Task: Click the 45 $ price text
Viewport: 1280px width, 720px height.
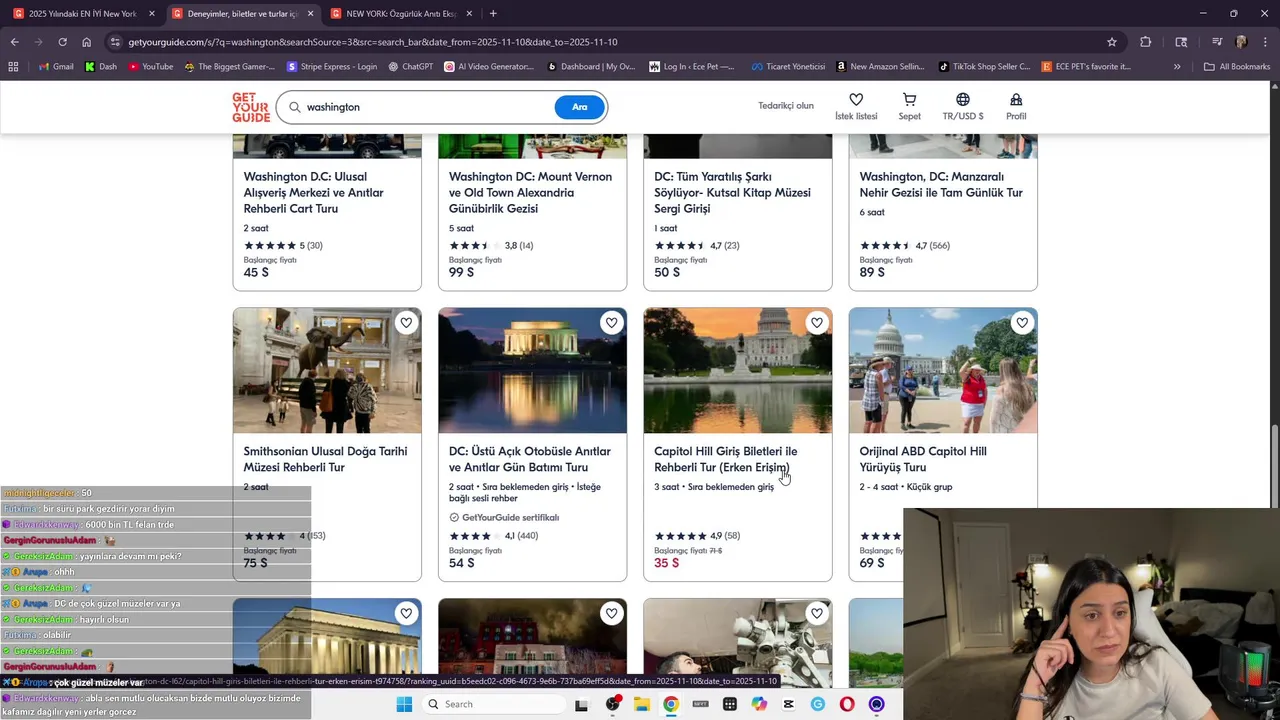Action: (256, 273)
